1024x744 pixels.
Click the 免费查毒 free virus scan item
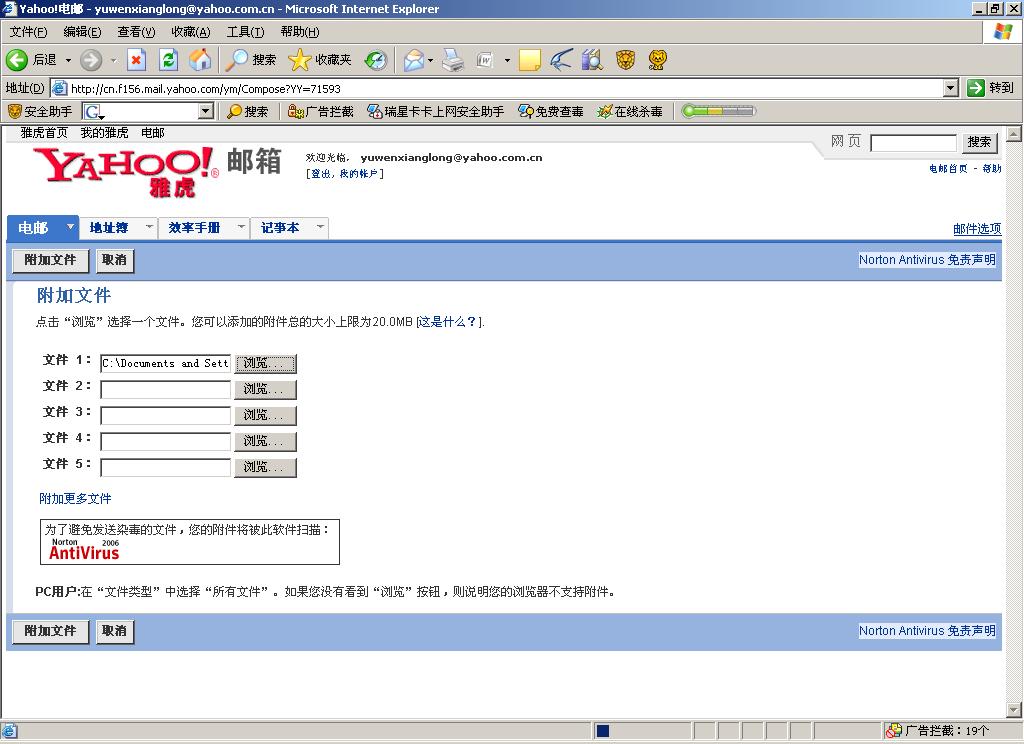[x=551, y=112]
